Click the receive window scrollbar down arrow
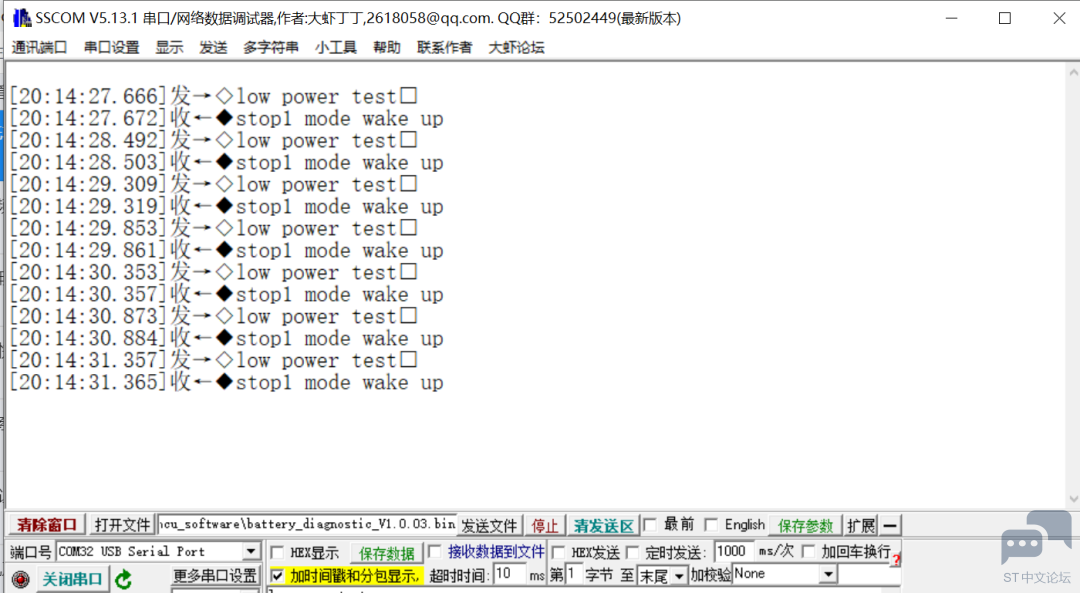The height and width of the screenshot is (593, 1080). (1073, 499)
